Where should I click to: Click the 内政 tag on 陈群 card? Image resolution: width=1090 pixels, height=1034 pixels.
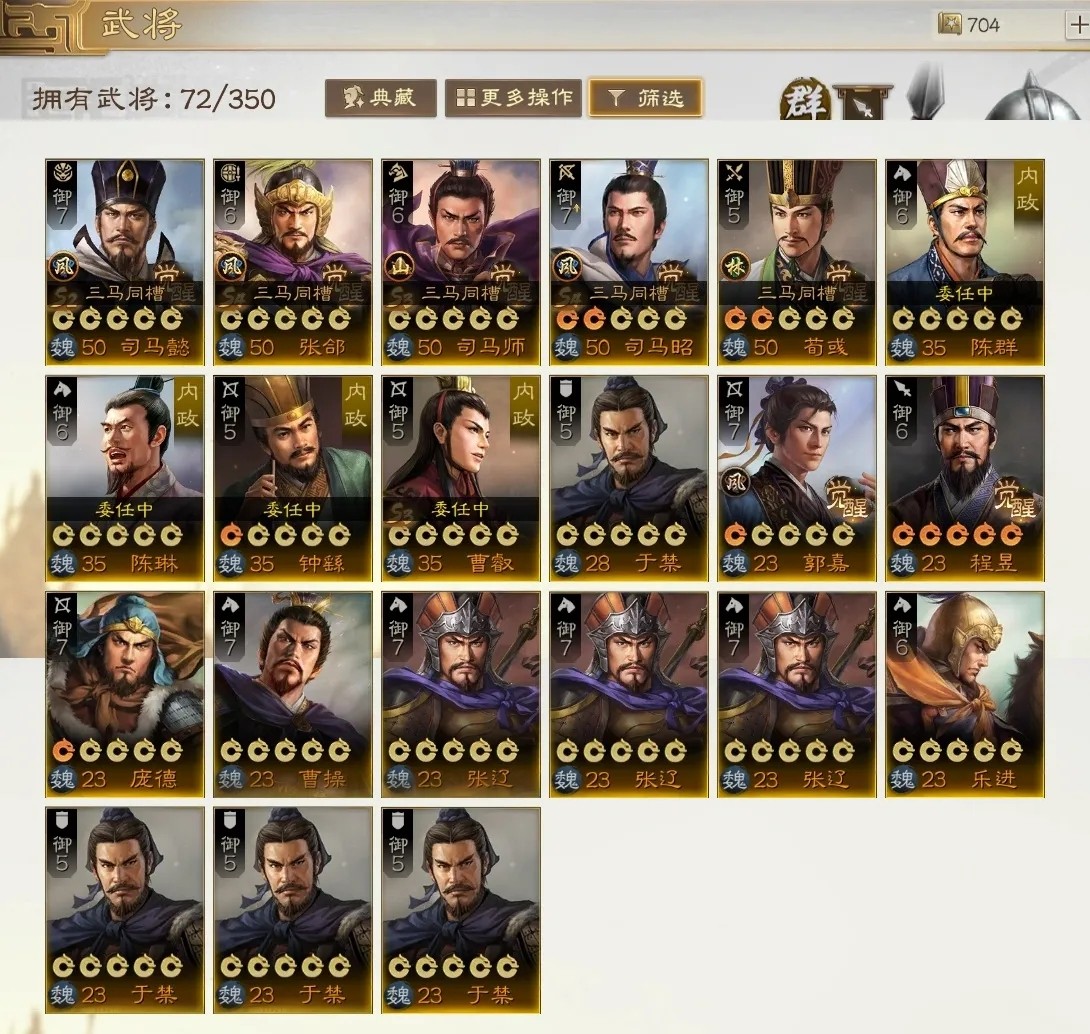[1027, 188]
